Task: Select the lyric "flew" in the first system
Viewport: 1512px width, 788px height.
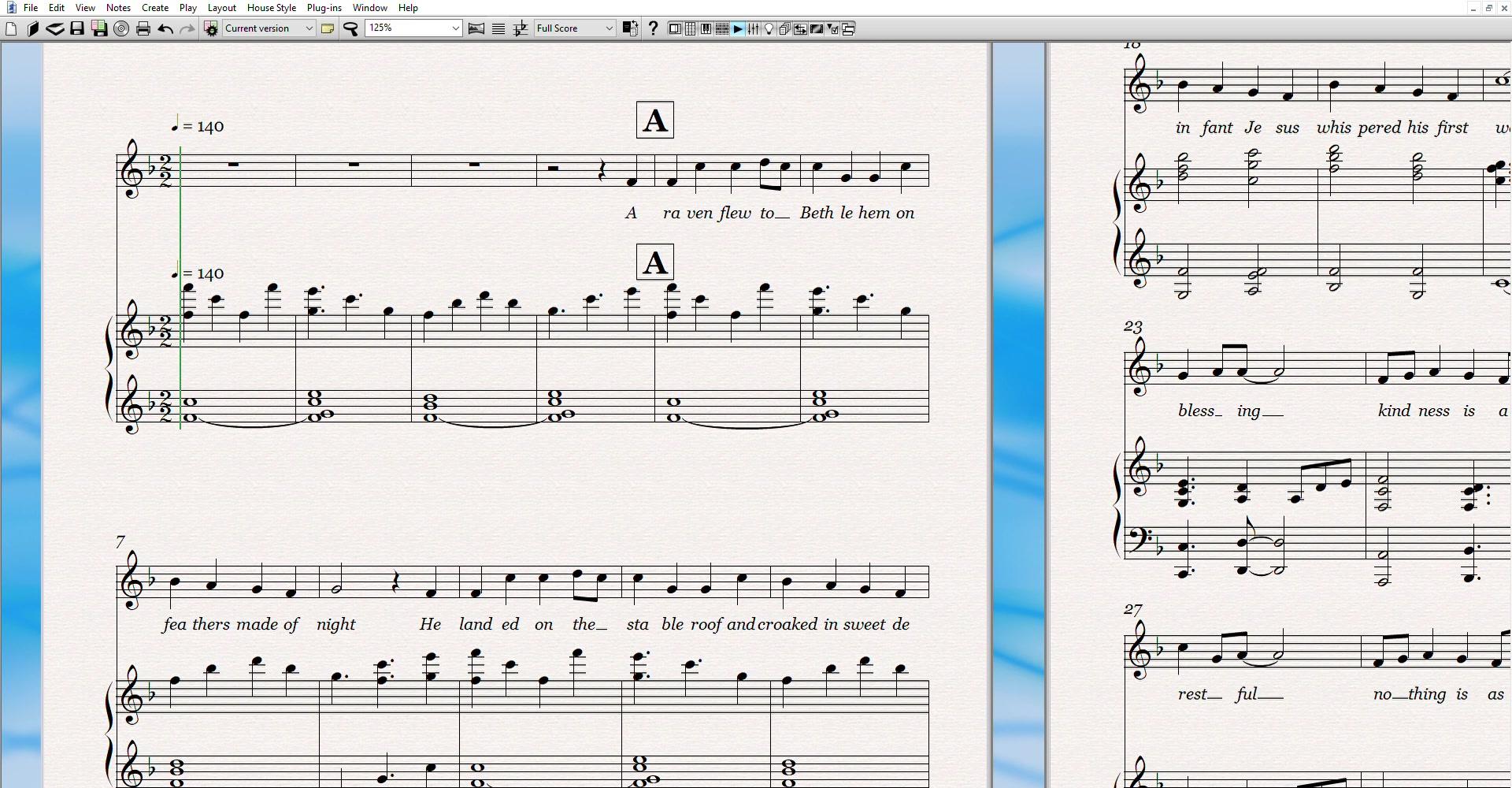Action: tap(734, 213)
